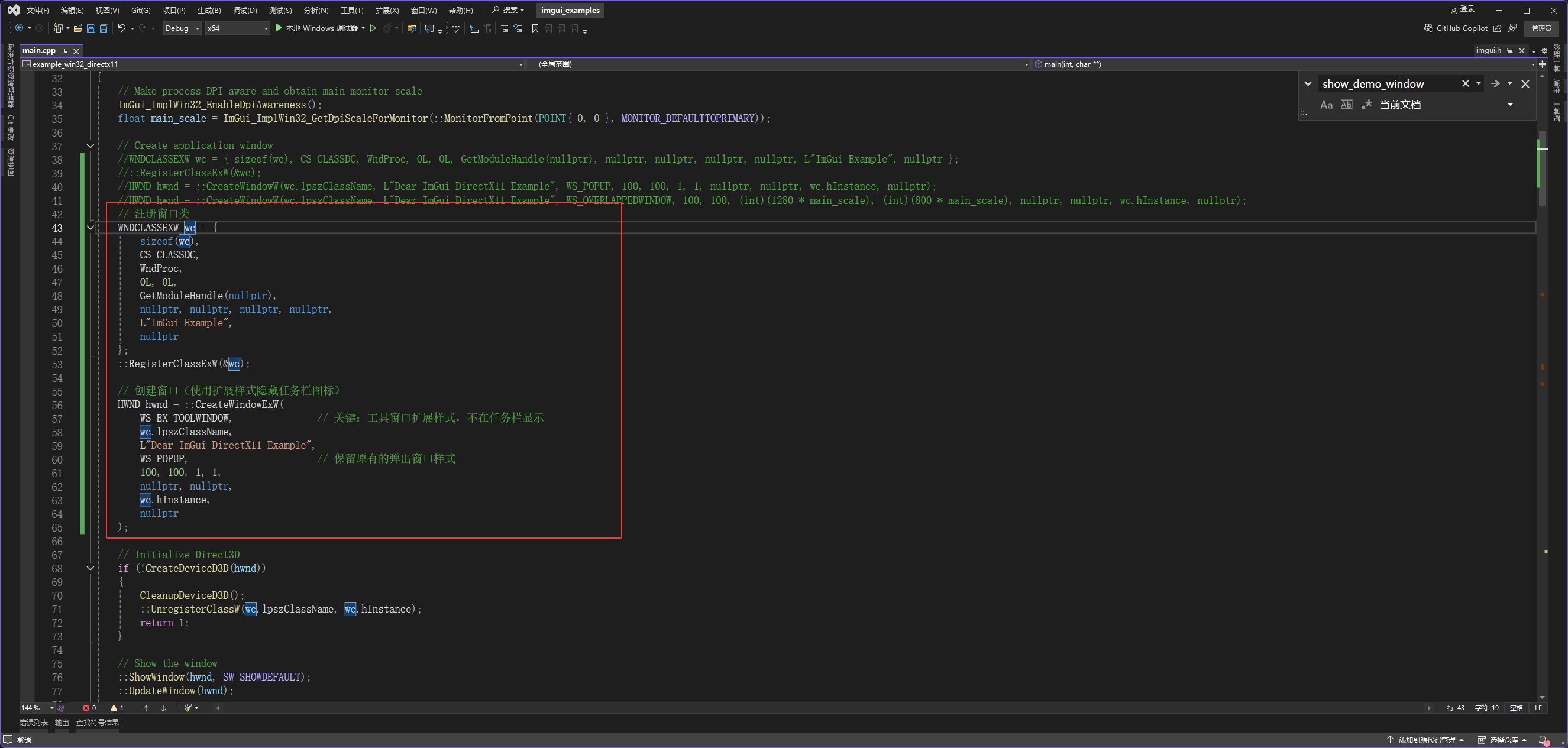Clear the find search text
Viewport: 1568px width, 748px height.
[1466, 83]
